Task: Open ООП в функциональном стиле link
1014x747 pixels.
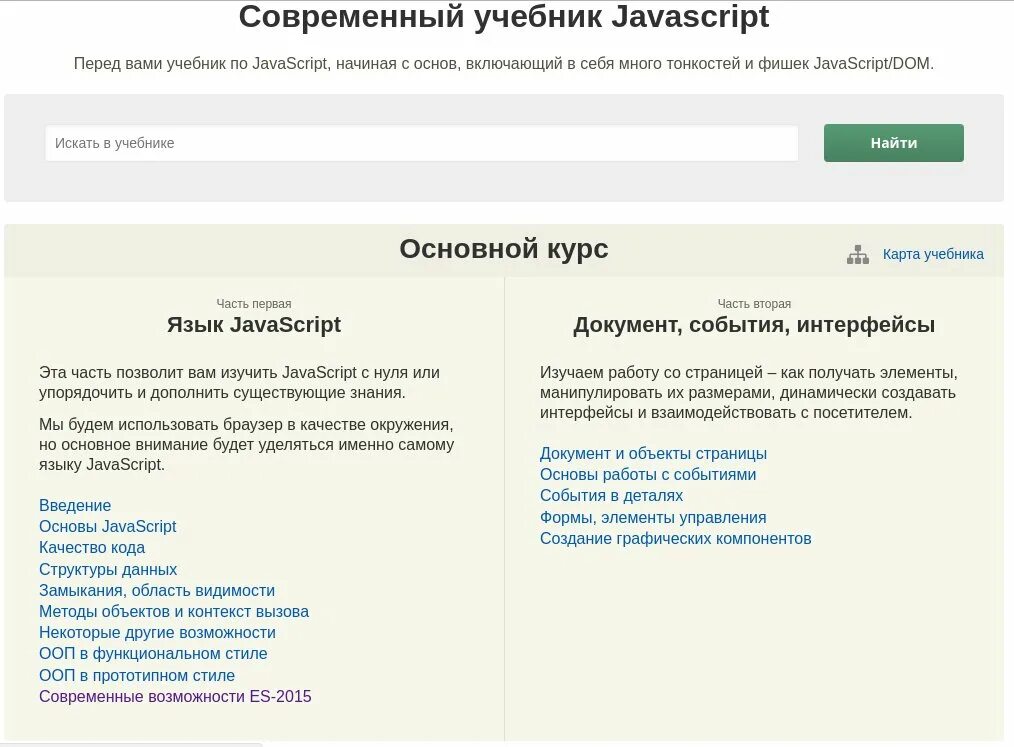Action: click(x=153, y=654)
